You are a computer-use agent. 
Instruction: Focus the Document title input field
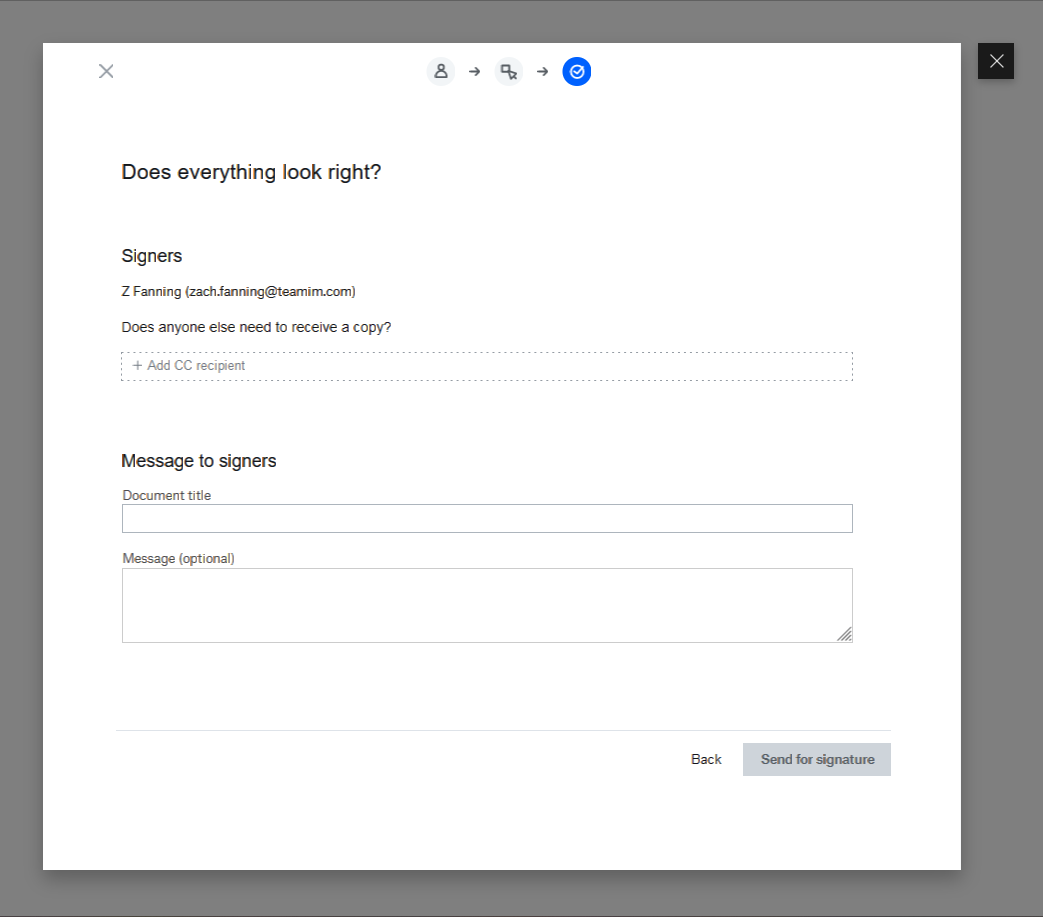pyautogui.click(x=487, y=519)
